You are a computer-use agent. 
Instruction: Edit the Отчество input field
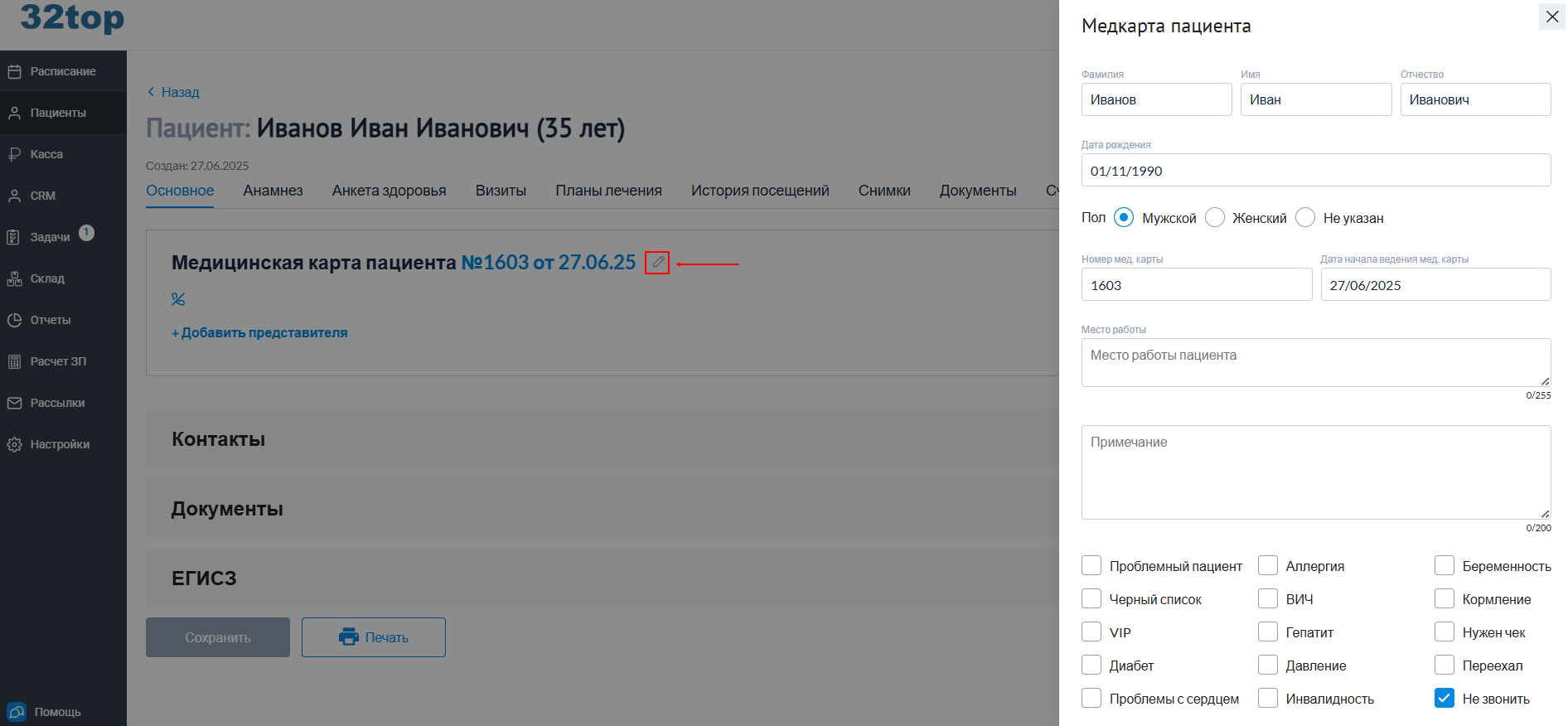pos(1475,99)
